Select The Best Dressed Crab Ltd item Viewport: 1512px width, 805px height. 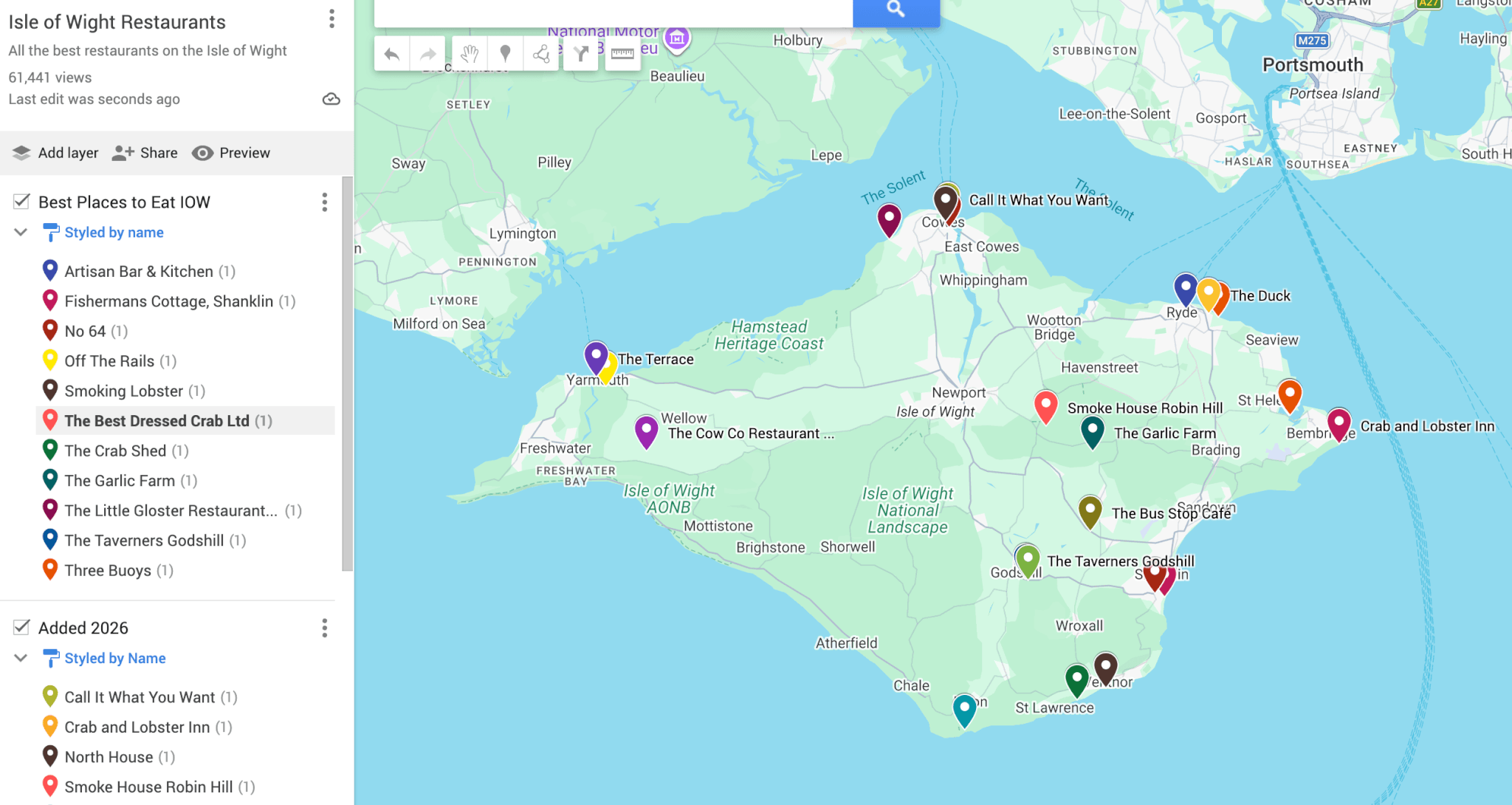pyautogui.click(x=185, y=421)
